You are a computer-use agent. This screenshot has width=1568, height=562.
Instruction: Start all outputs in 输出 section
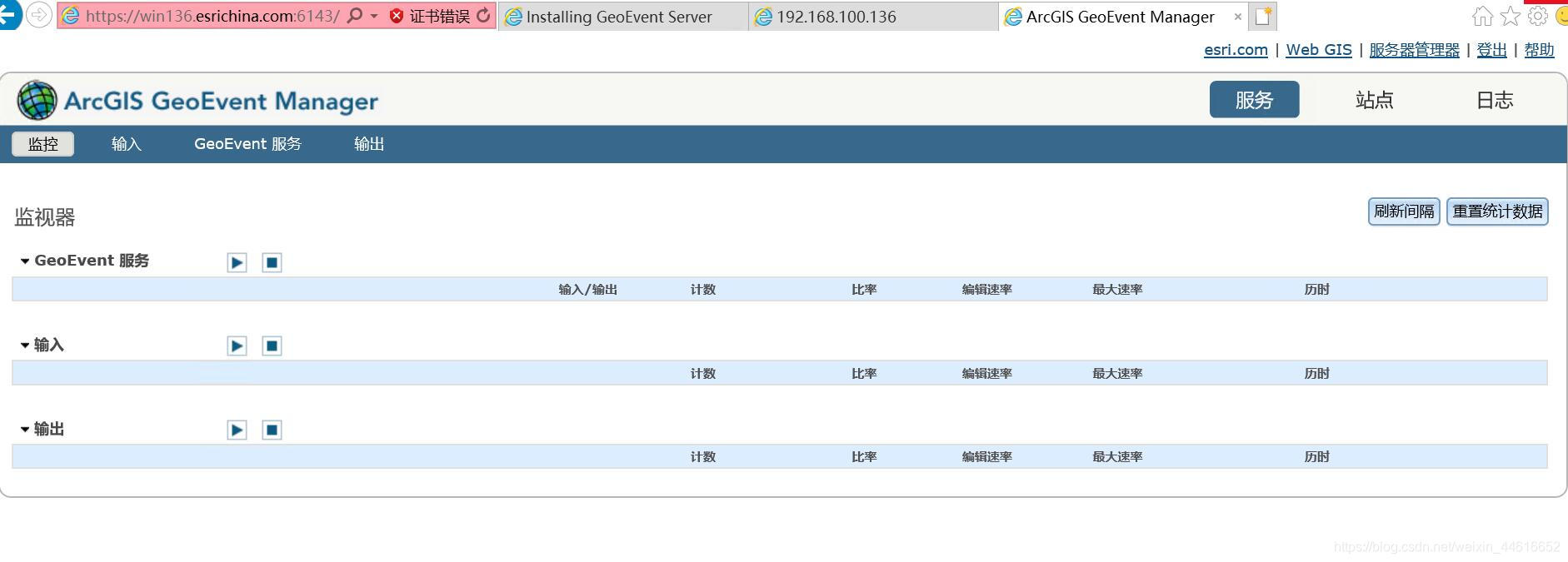[237, 430]
